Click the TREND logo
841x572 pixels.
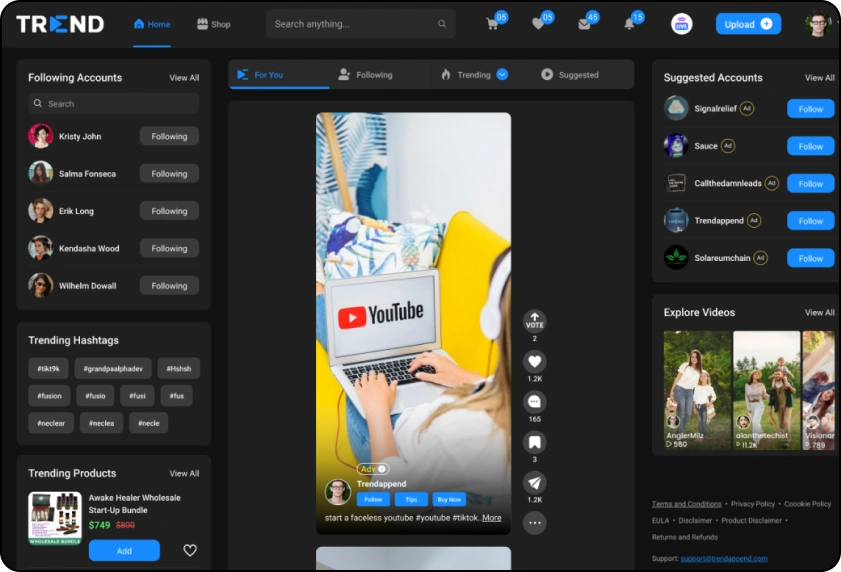coord(60,24)
